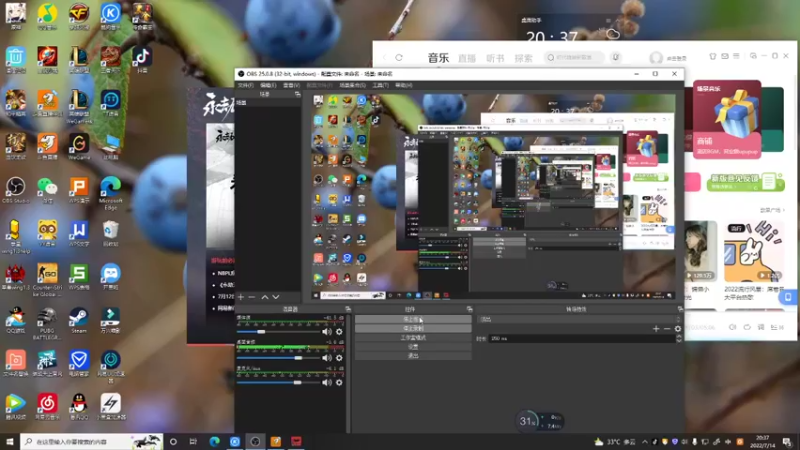
Task: Toggle 工作室模式 studio mode in OBS
Action: 413,338
